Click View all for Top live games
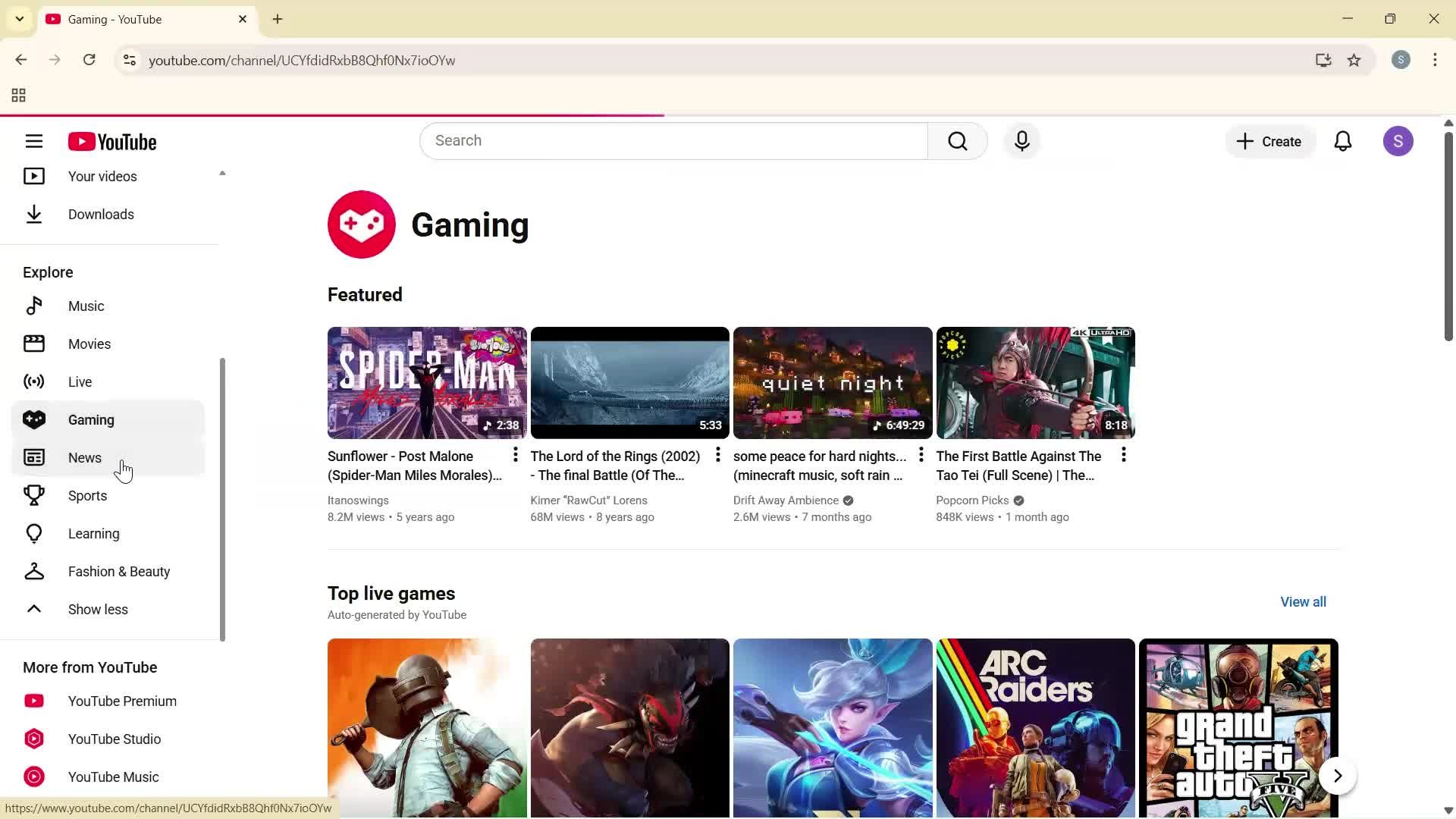1456x819 pixels. click(1303, 601)
